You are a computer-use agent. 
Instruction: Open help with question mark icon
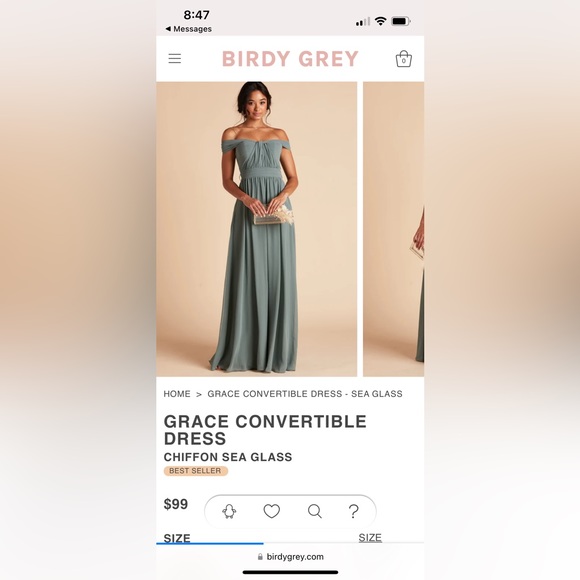tap(354, 512)
